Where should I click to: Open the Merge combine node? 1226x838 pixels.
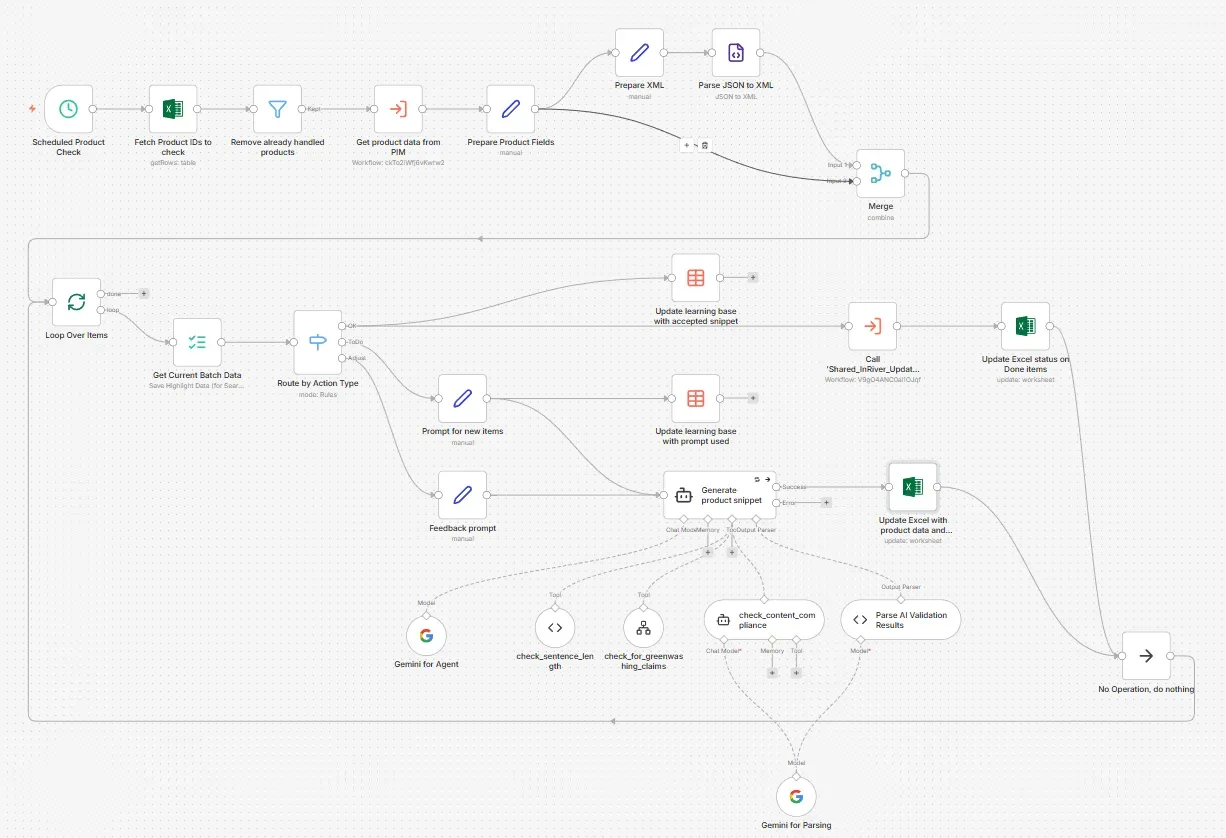[x=879, y=172]
